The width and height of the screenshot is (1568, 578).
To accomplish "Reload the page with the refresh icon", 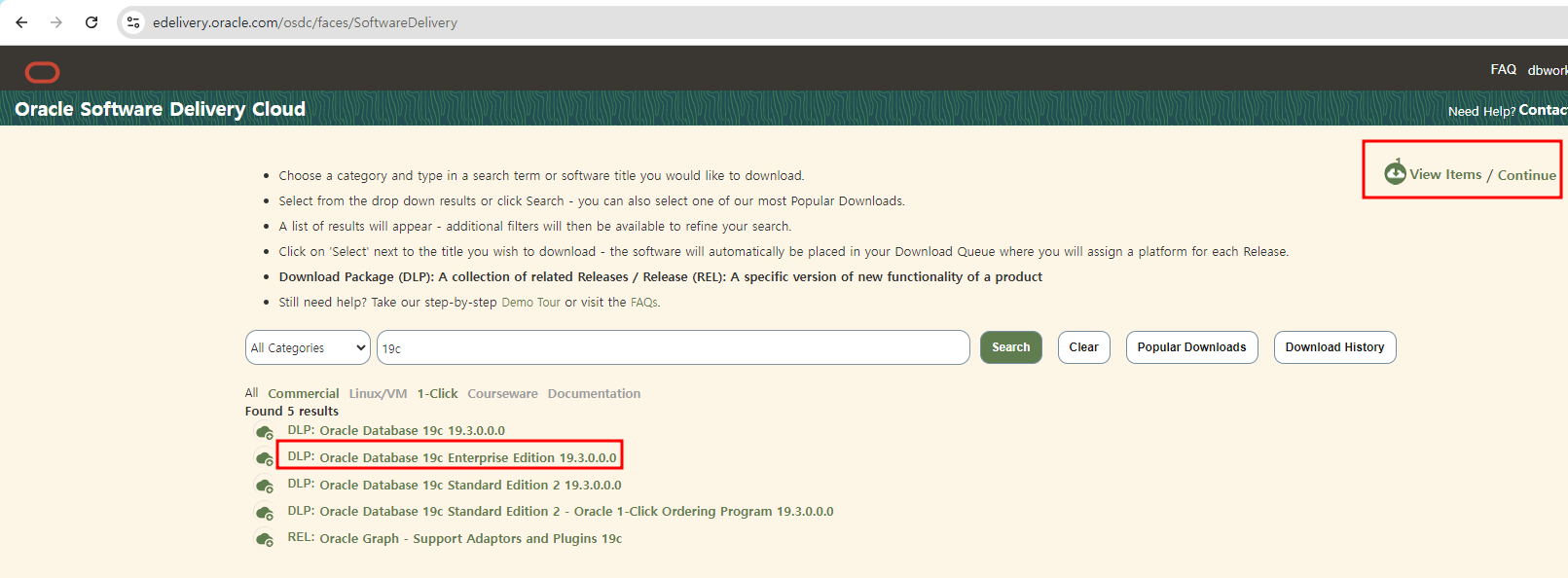I will point(91,22).
